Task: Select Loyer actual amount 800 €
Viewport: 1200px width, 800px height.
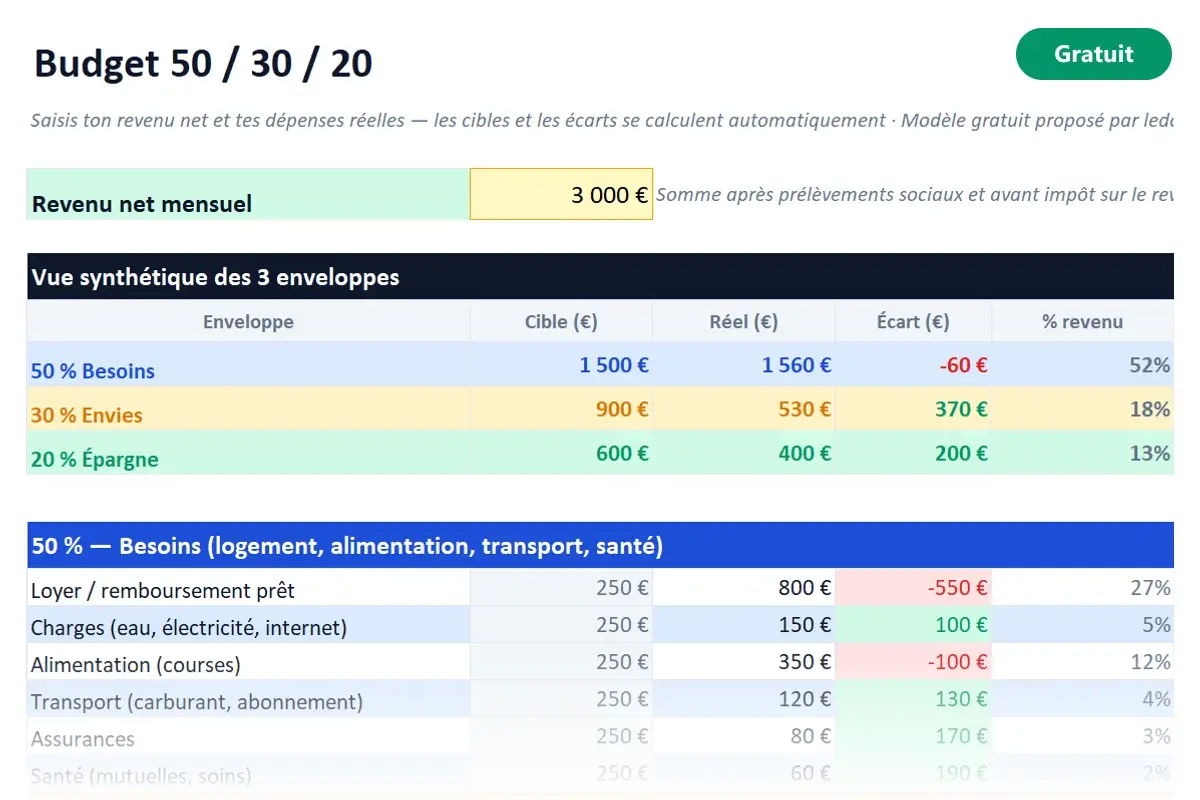Action: [x=744, y=588]
